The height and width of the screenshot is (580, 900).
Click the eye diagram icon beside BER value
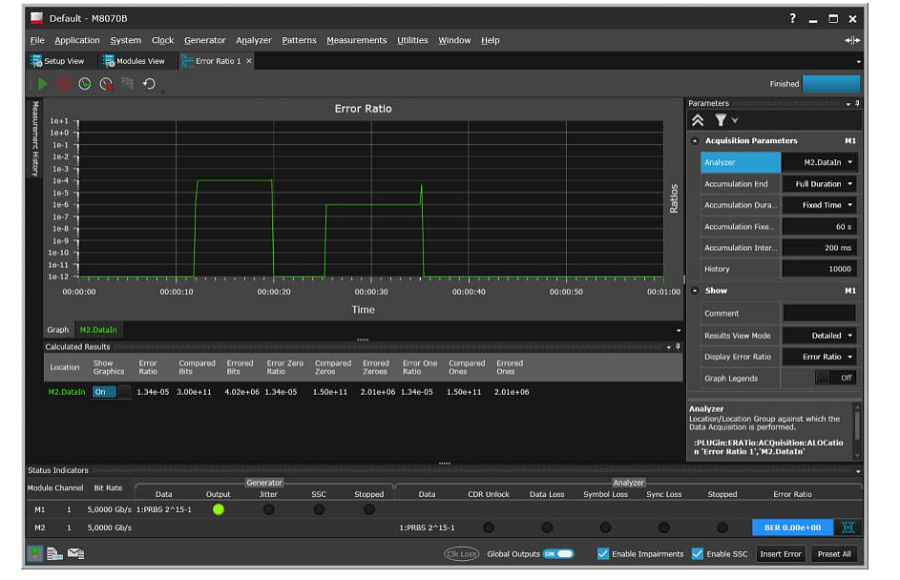(848, 527)
